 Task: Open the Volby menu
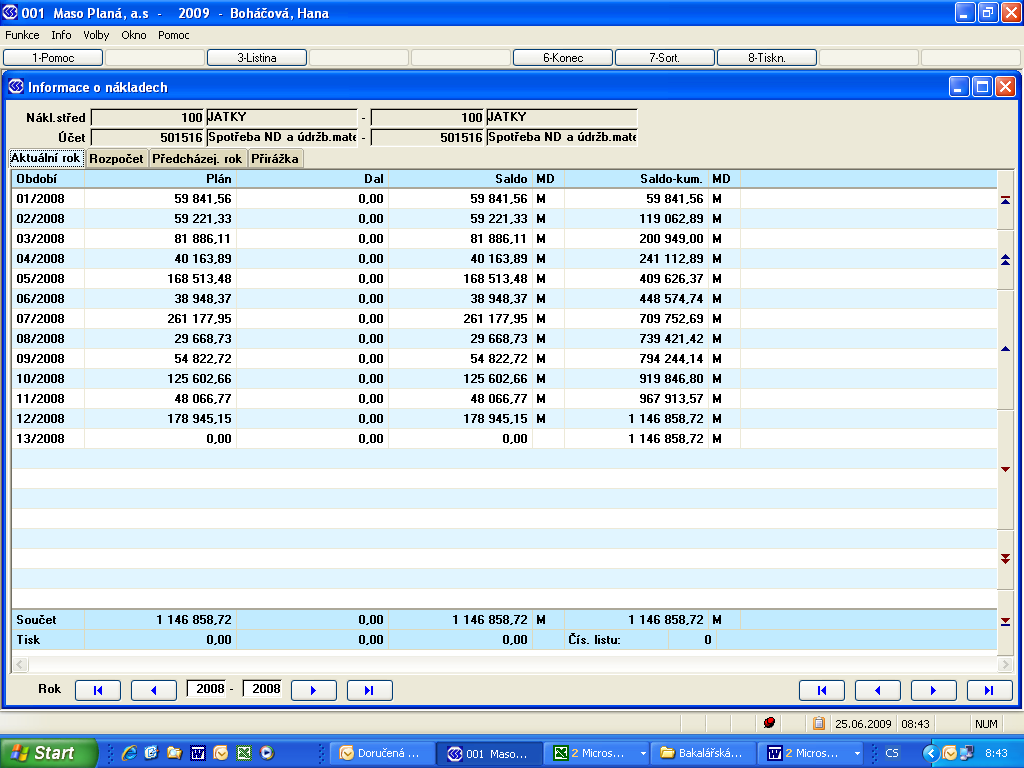coord(96,35)
